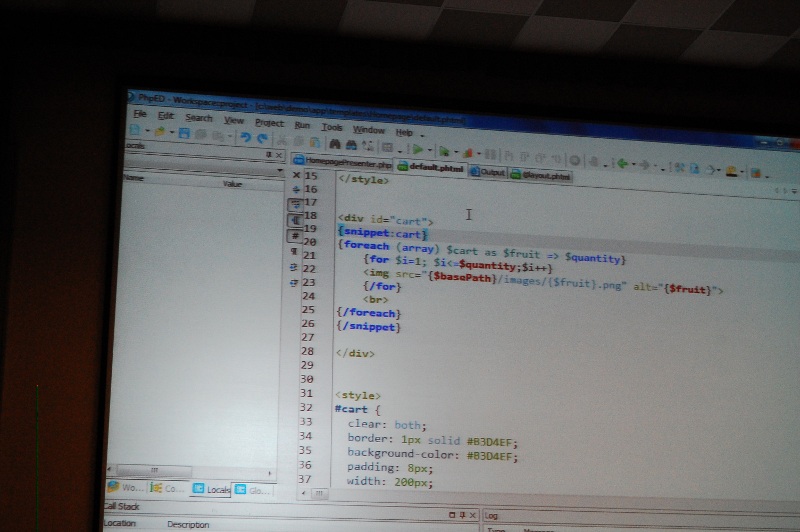Click the Locals panel horizontal scrollbar
The width and height of the screenshot is (800, 532).
pos(189,471)
